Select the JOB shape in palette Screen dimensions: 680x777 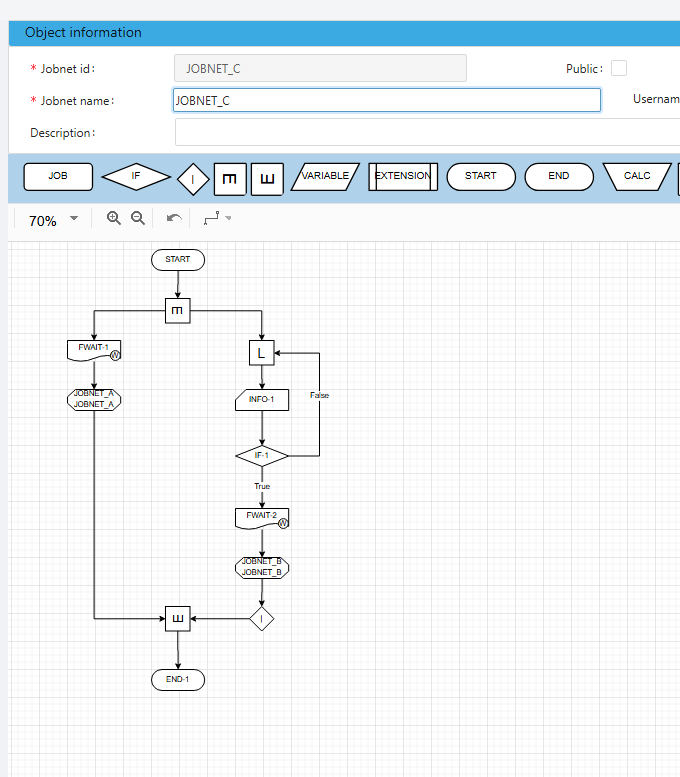click(58, 177)
